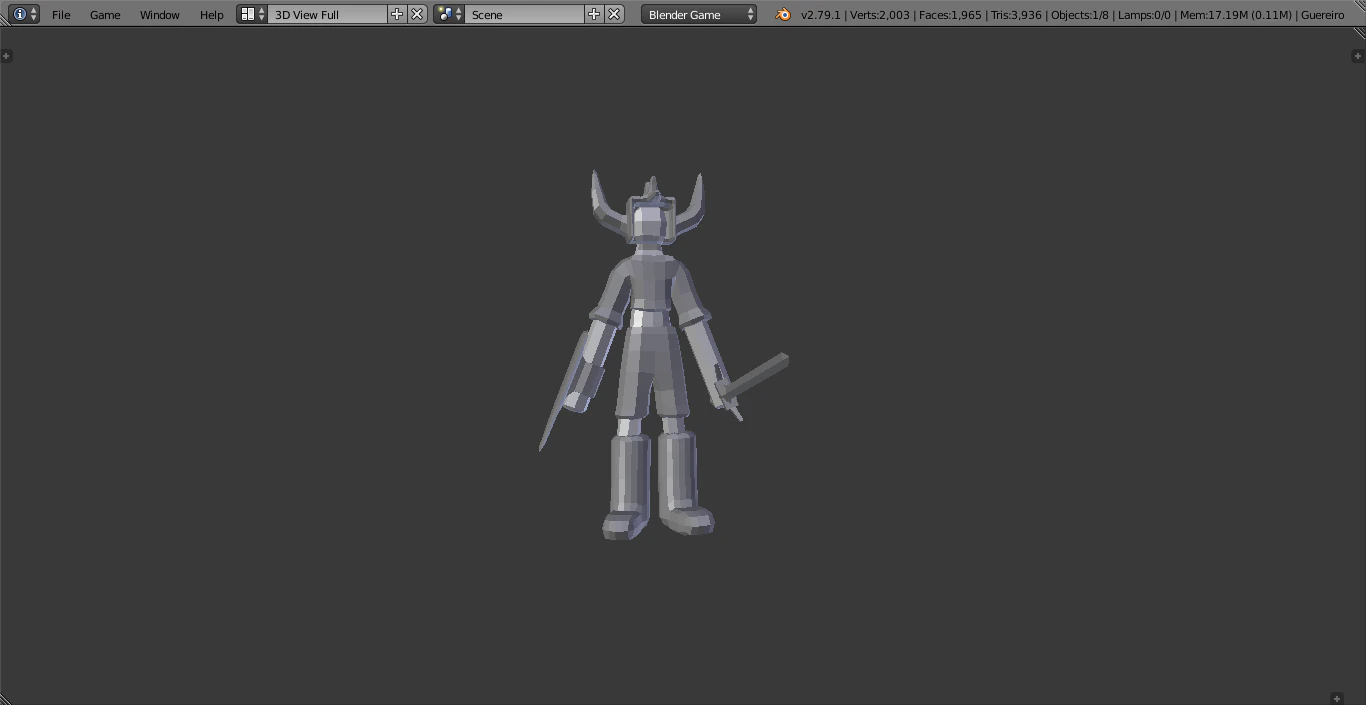Click the 'Scene' name text field
Image resolution: width=1366 pixels, height=705 pixels.
pyautogui.click(x=520, y=15)
